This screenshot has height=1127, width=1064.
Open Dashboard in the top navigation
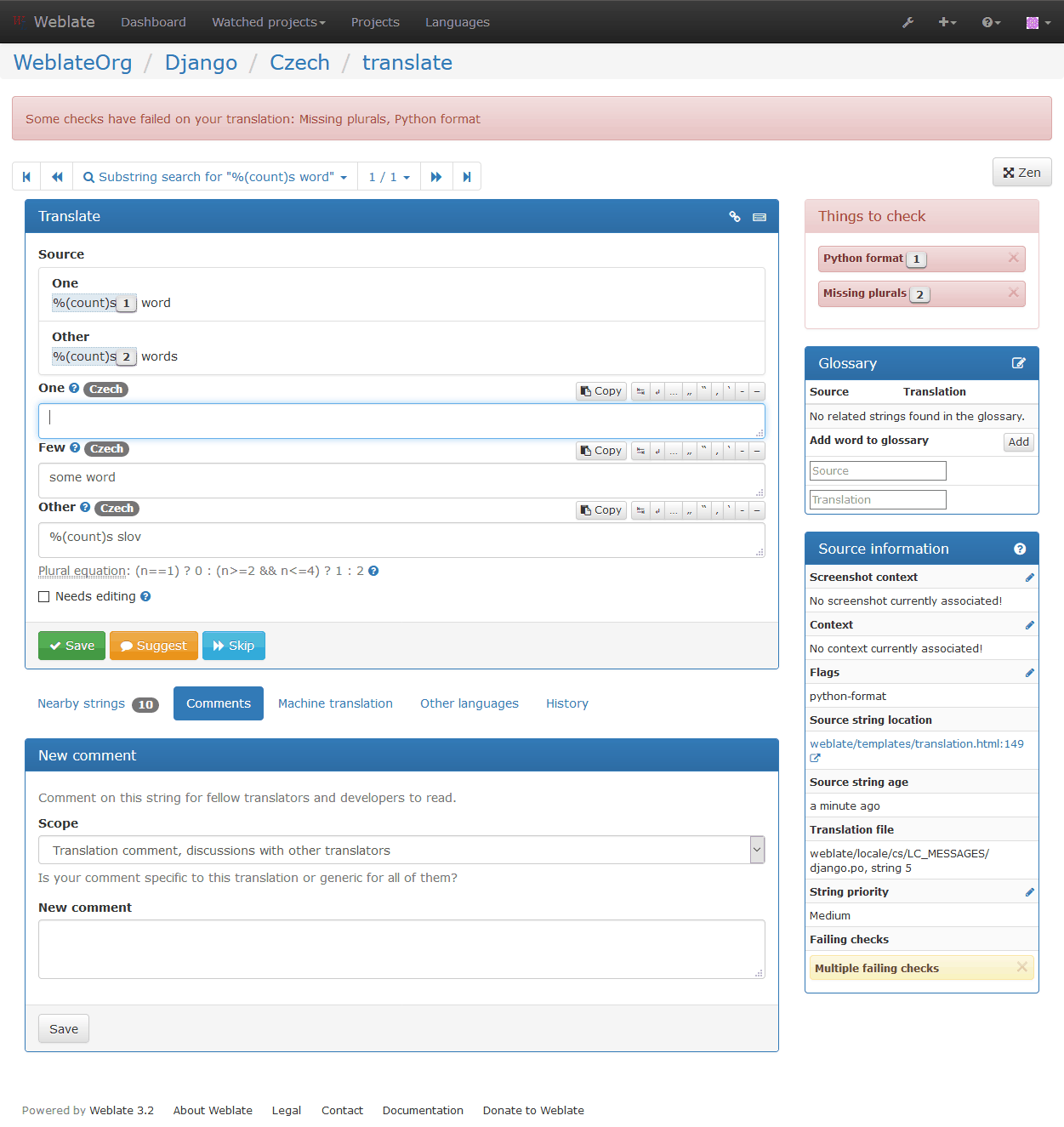click(x=153, y=22)
